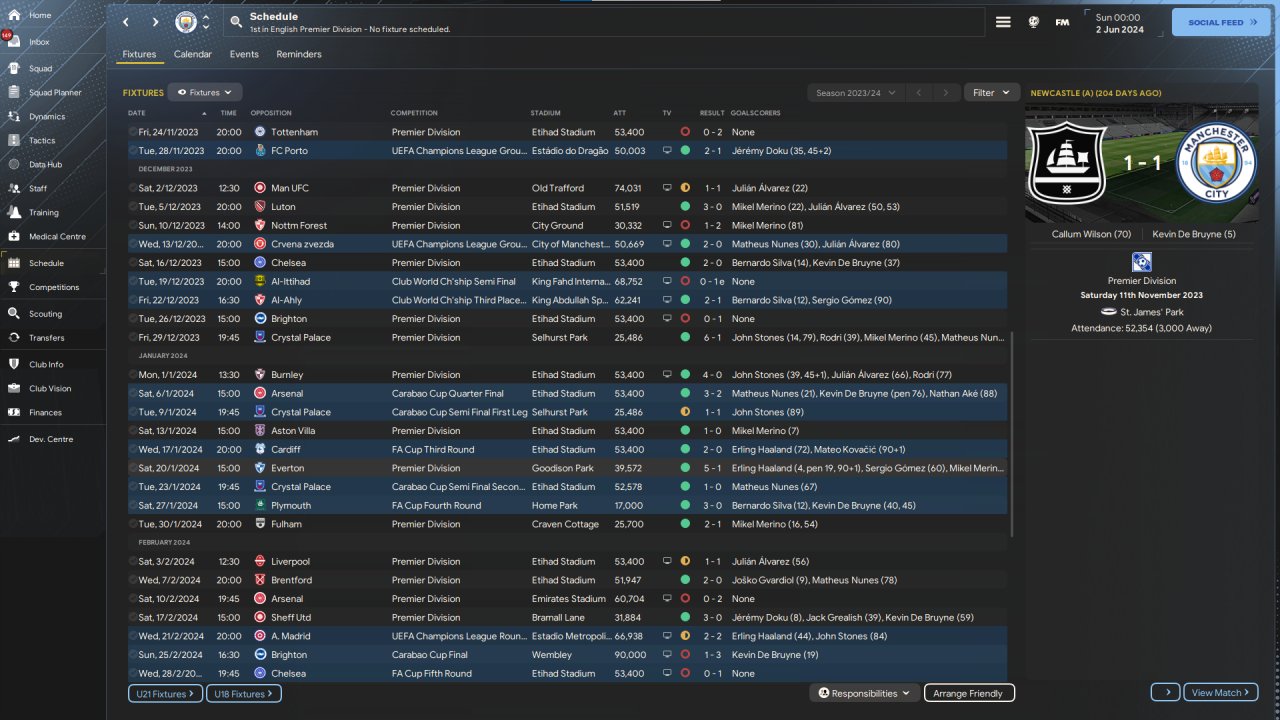Open Finances in the sidebar
Screen dimensions: 1280x720
pyautogui.click(x=45, y=413)
